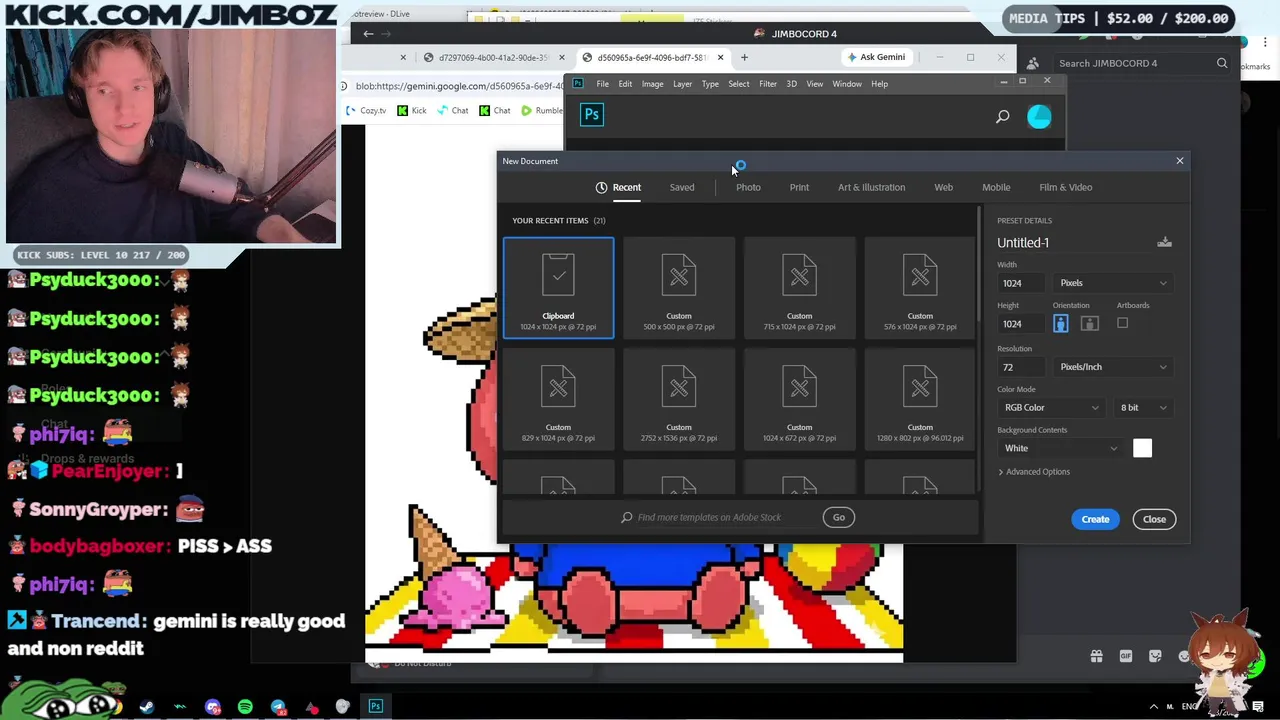The image size is (1280, 720).
Task: Close the d560965a browser tab
Action: pyautogui.click(x=720, y=57)
